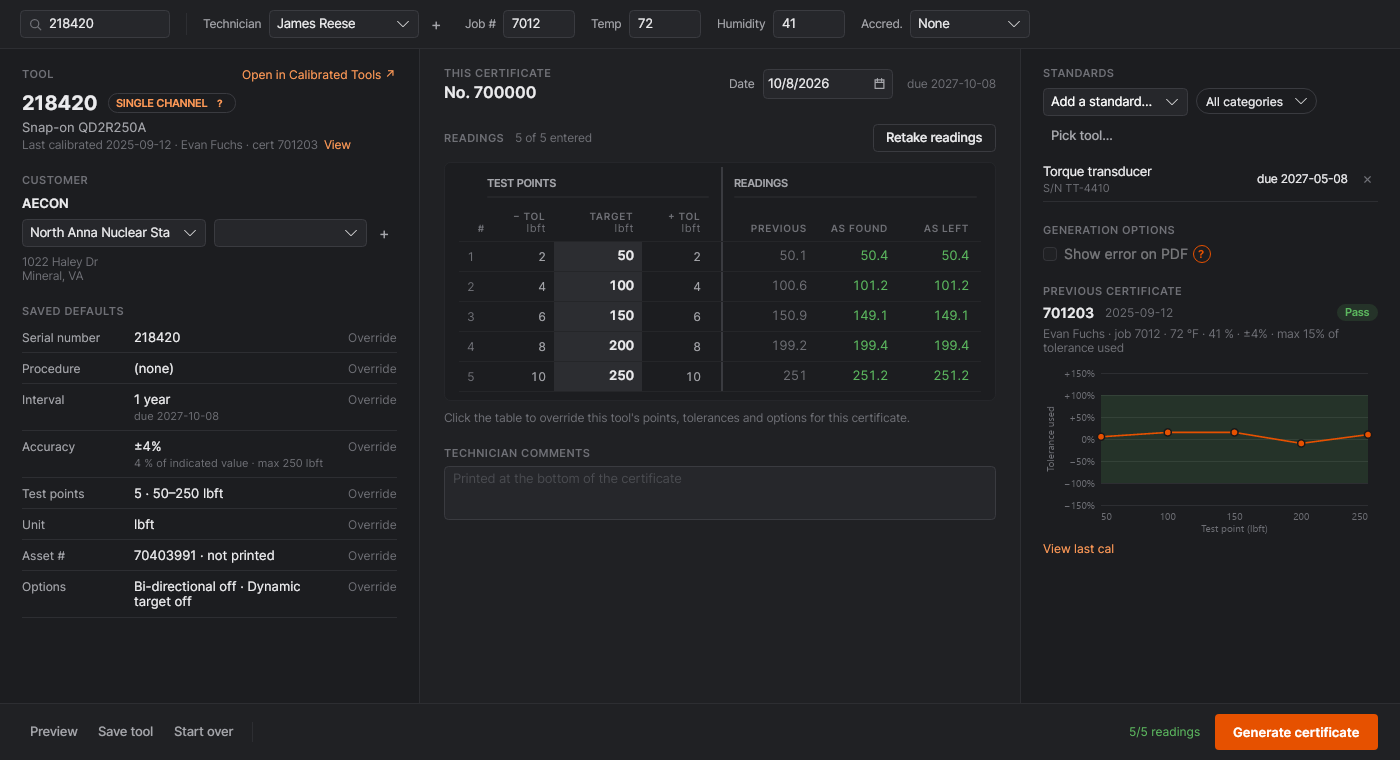This screenshot has height=760, width=1400.
Task: Click Generate certificate button
Action: [1296, 732]
